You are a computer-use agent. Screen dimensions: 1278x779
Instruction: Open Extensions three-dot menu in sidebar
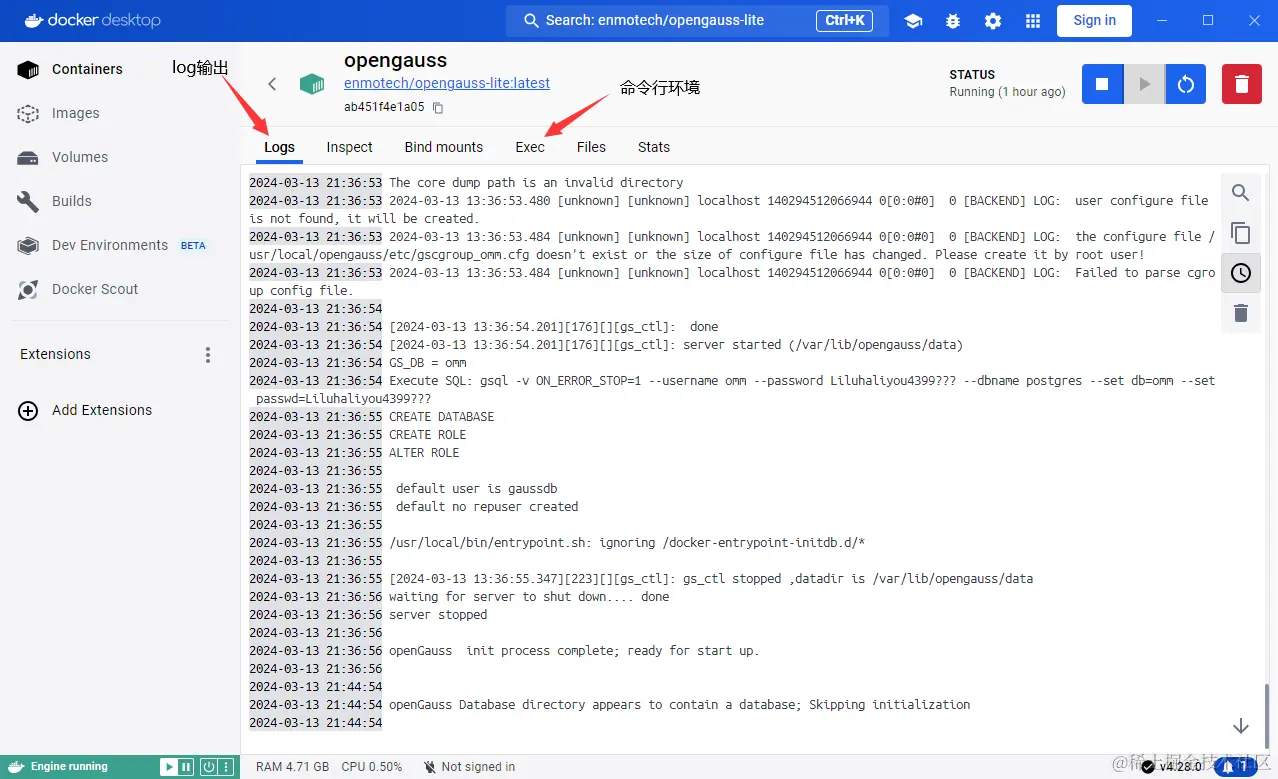[x=208, y=355]
